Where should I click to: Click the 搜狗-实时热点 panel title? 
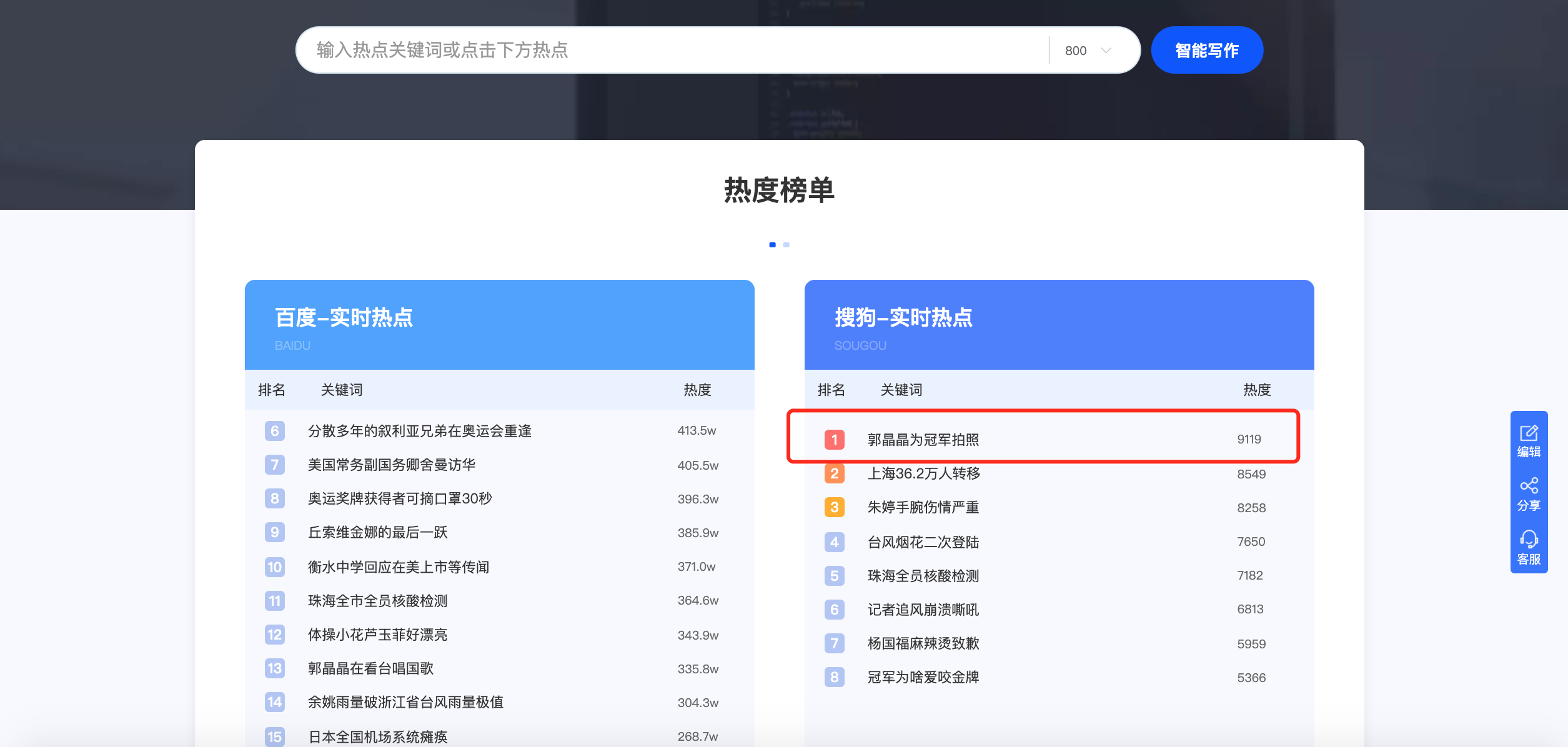pyautogui.click(x=903, y=318)
